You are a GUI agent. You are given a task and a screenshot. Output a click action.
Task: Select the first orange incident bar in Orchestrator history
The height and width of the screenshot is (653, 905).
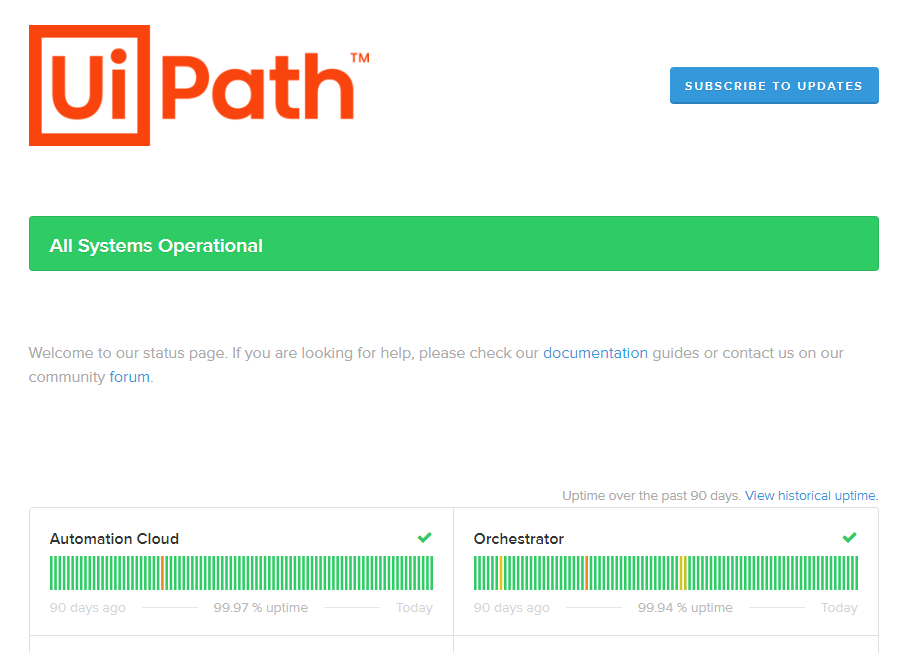coord(586,572)
